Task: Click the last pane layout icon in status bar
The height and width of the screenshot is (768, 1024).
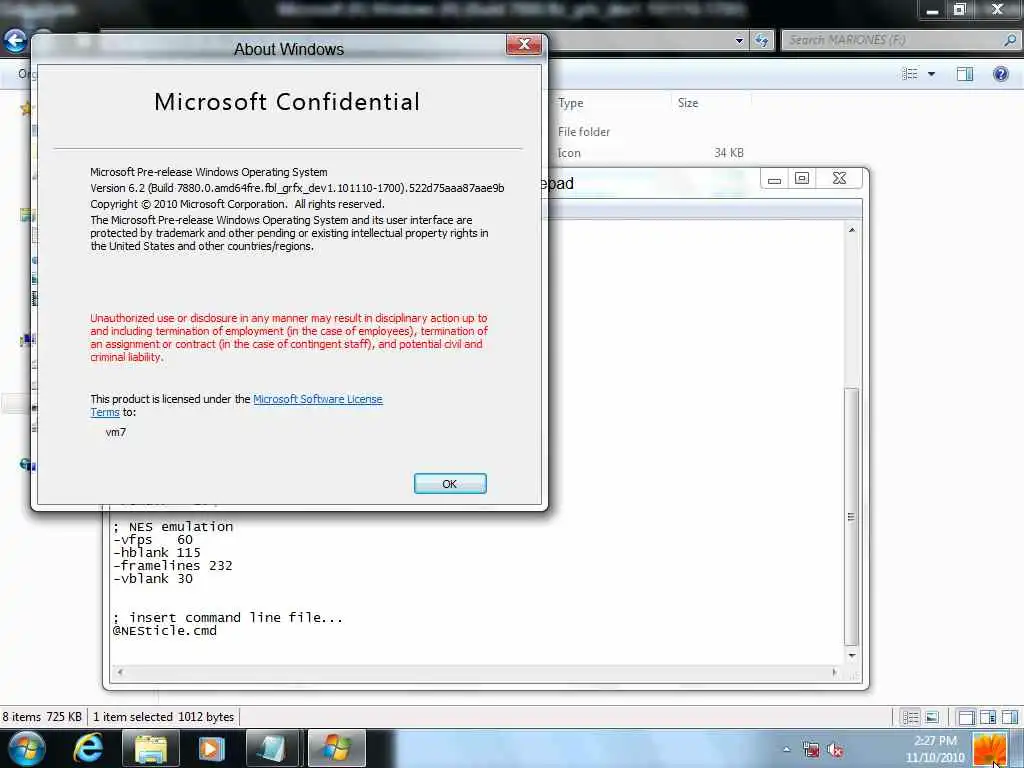Action: [x=1010, y=717]
